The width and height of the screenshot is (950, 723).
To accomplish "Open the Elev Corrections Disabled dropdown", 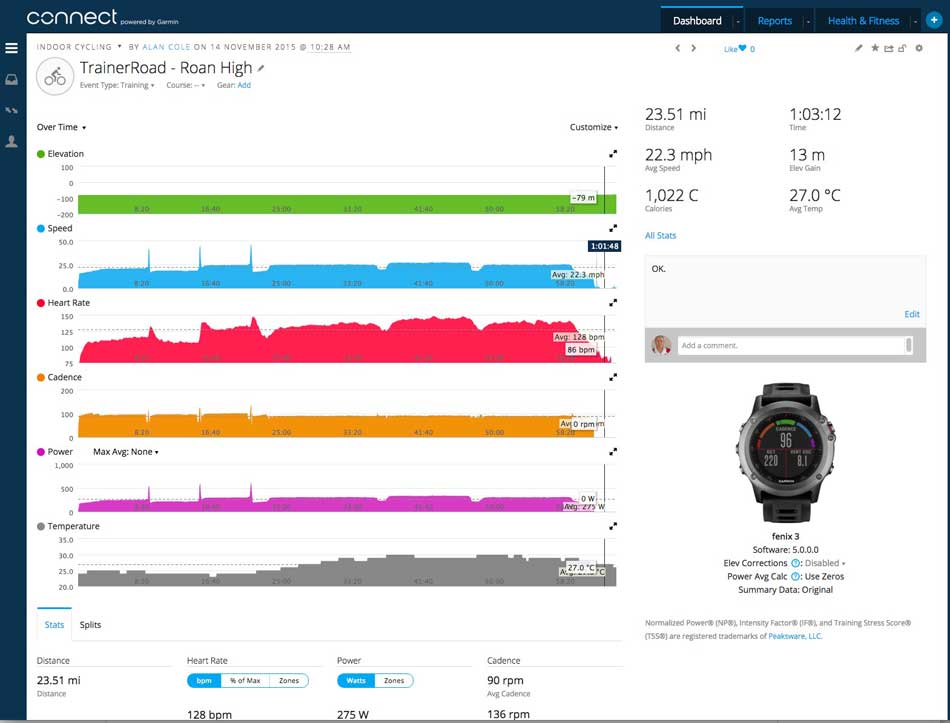I will (825, 563).
